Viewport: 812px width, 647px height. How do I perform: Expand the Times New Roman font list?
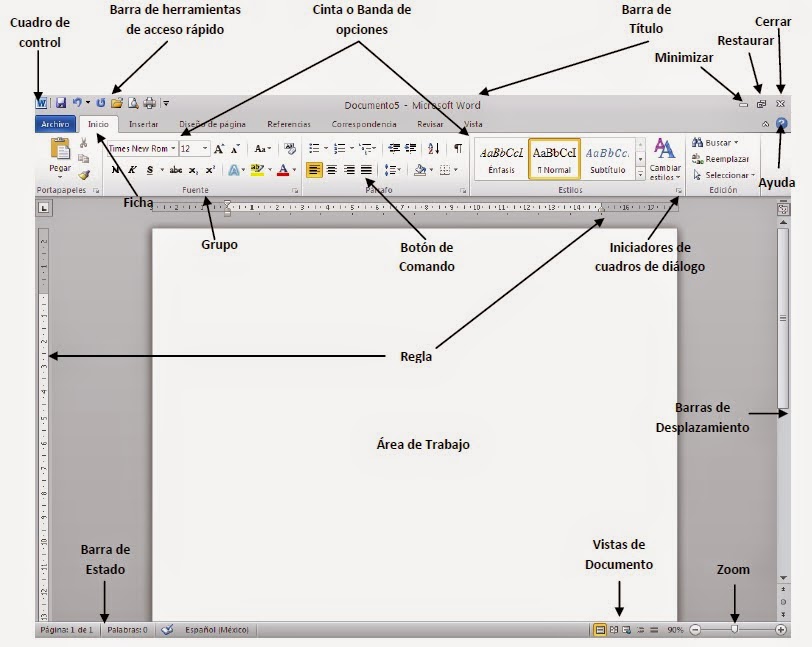point(172,148)
